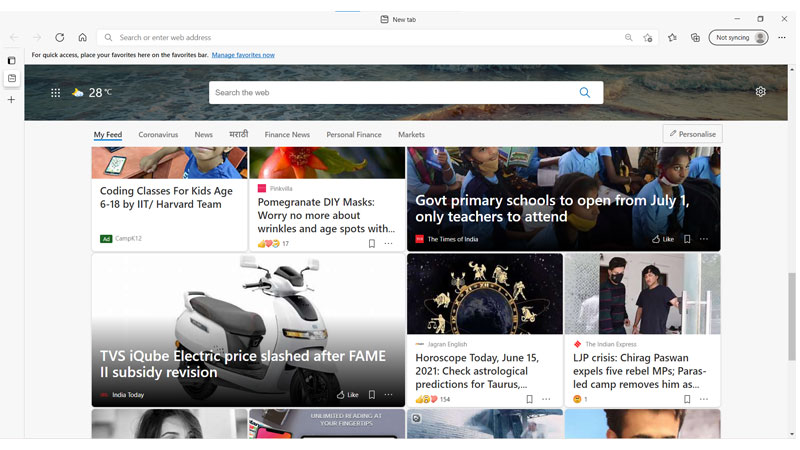Click the Pinkvilla source label
800x450 pixels.
pyautogui.click(x=281, y=188)
